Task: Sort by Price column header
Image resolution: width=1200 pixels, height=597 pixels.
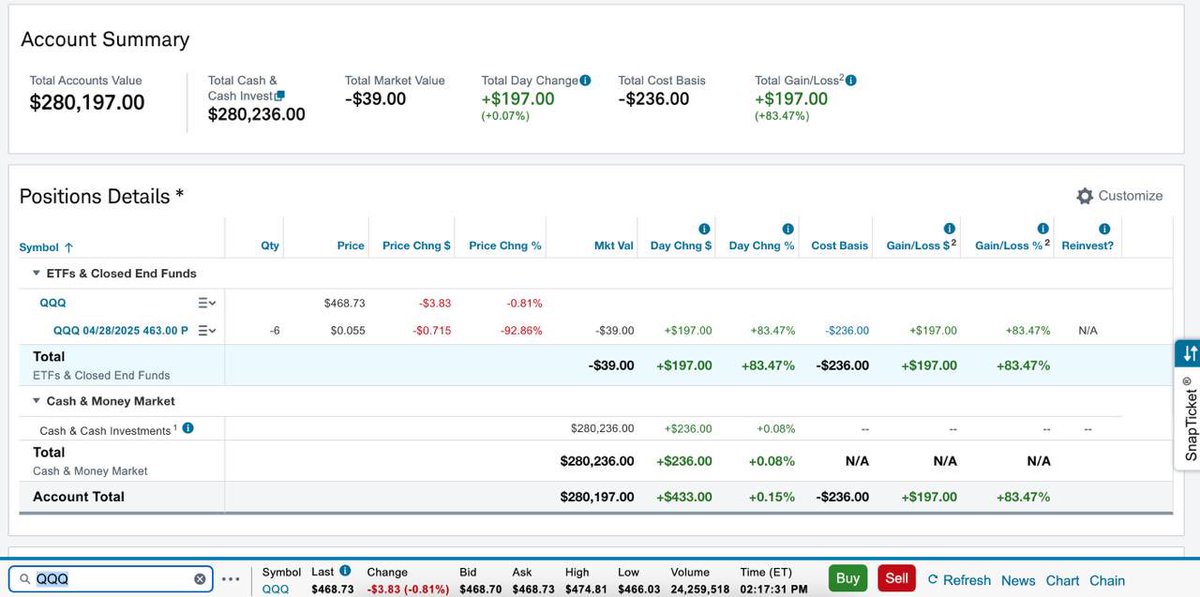Action: (351, 245)
